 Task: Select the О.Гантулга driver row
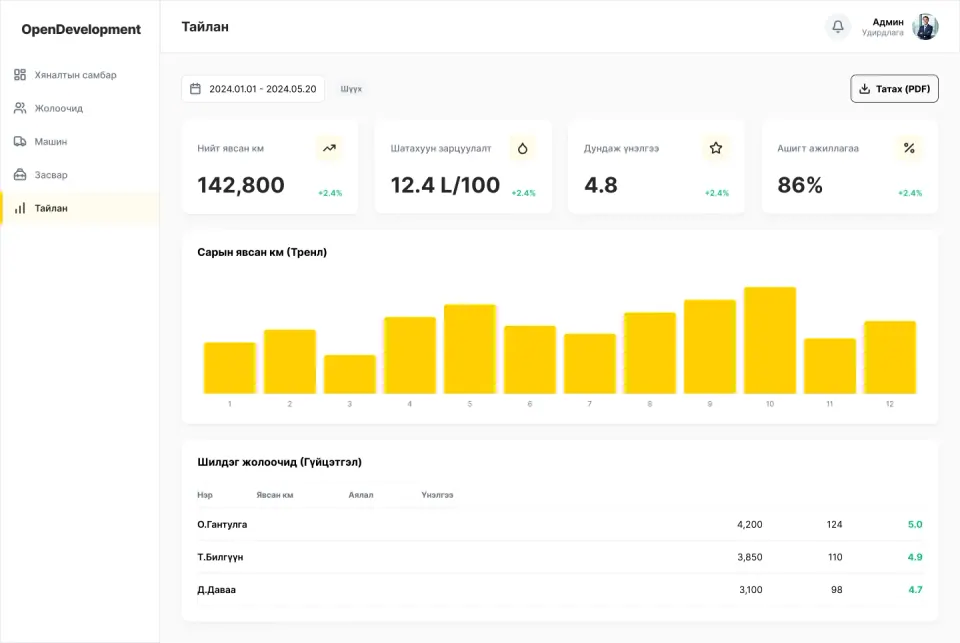(560, 524)
